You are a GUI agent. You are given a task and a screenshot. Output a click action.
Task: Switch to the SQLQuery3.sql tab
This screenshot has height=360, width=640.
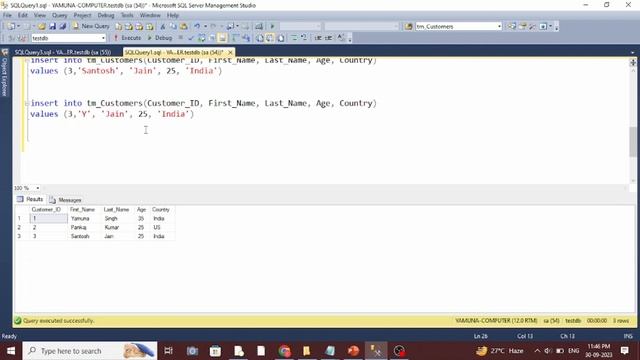pos(63,52)
